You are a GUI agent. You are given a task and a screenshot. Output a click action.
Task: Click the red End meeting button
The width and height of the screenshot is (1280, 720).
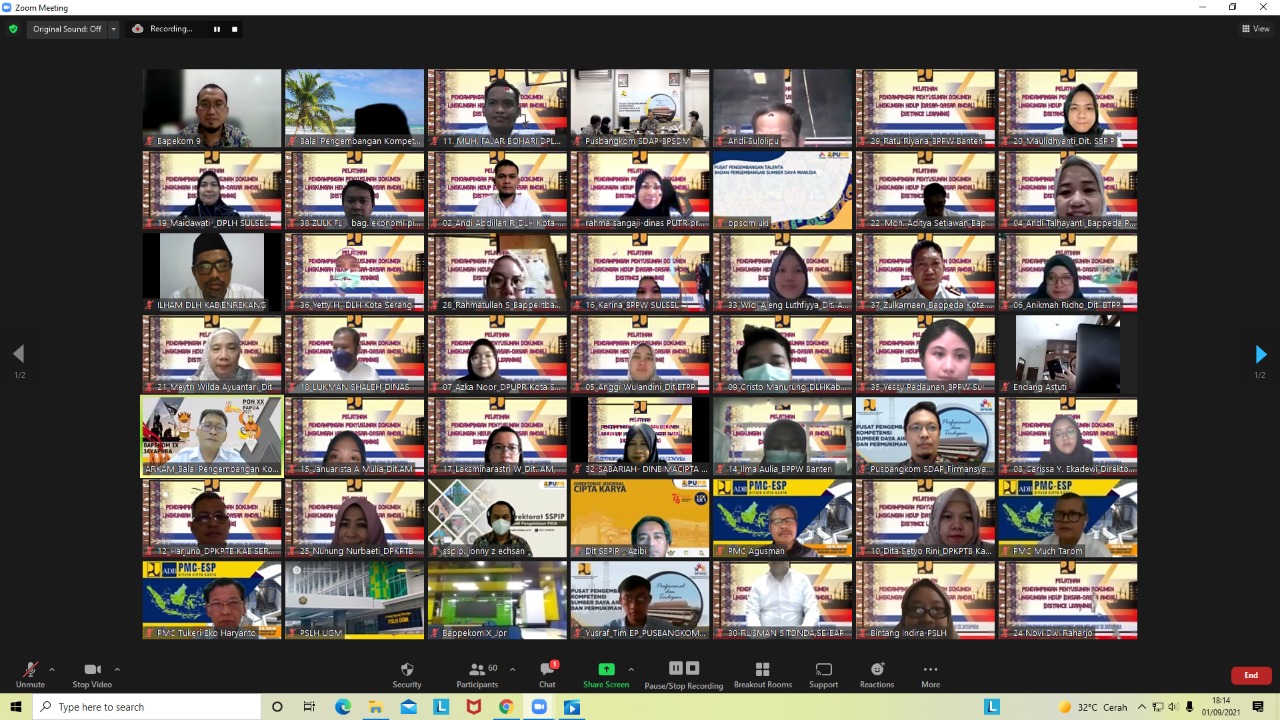1251,675
